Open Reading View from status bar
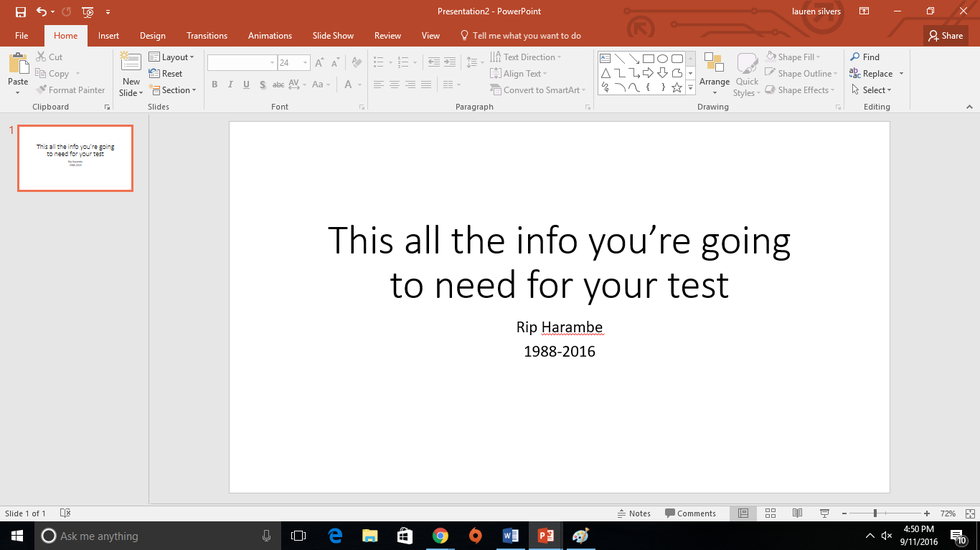Screen dimensions: 980x550 pyautogui.click(x=795, y=513)
